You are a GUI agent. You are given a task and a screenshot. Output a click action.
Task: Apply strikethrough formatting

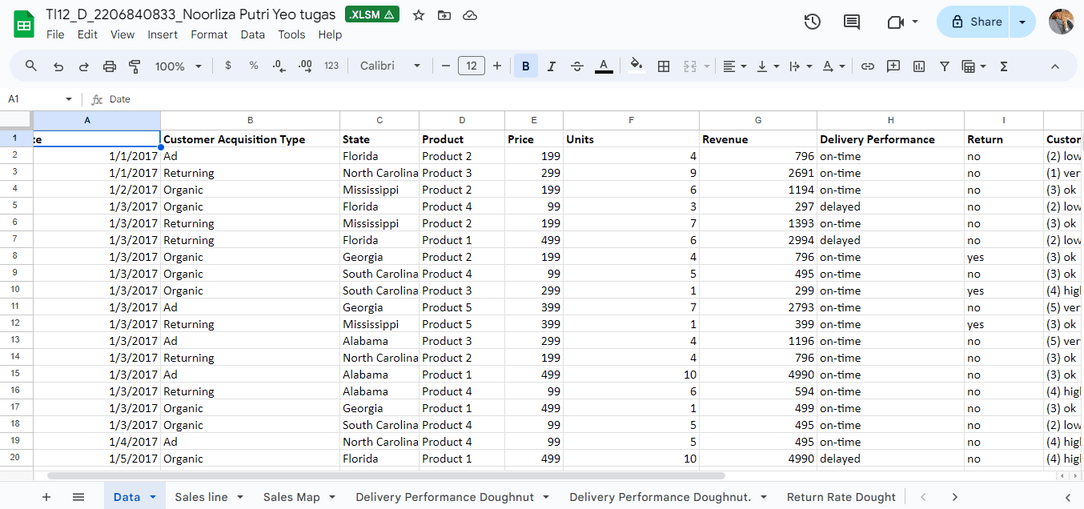pos(577,66)
